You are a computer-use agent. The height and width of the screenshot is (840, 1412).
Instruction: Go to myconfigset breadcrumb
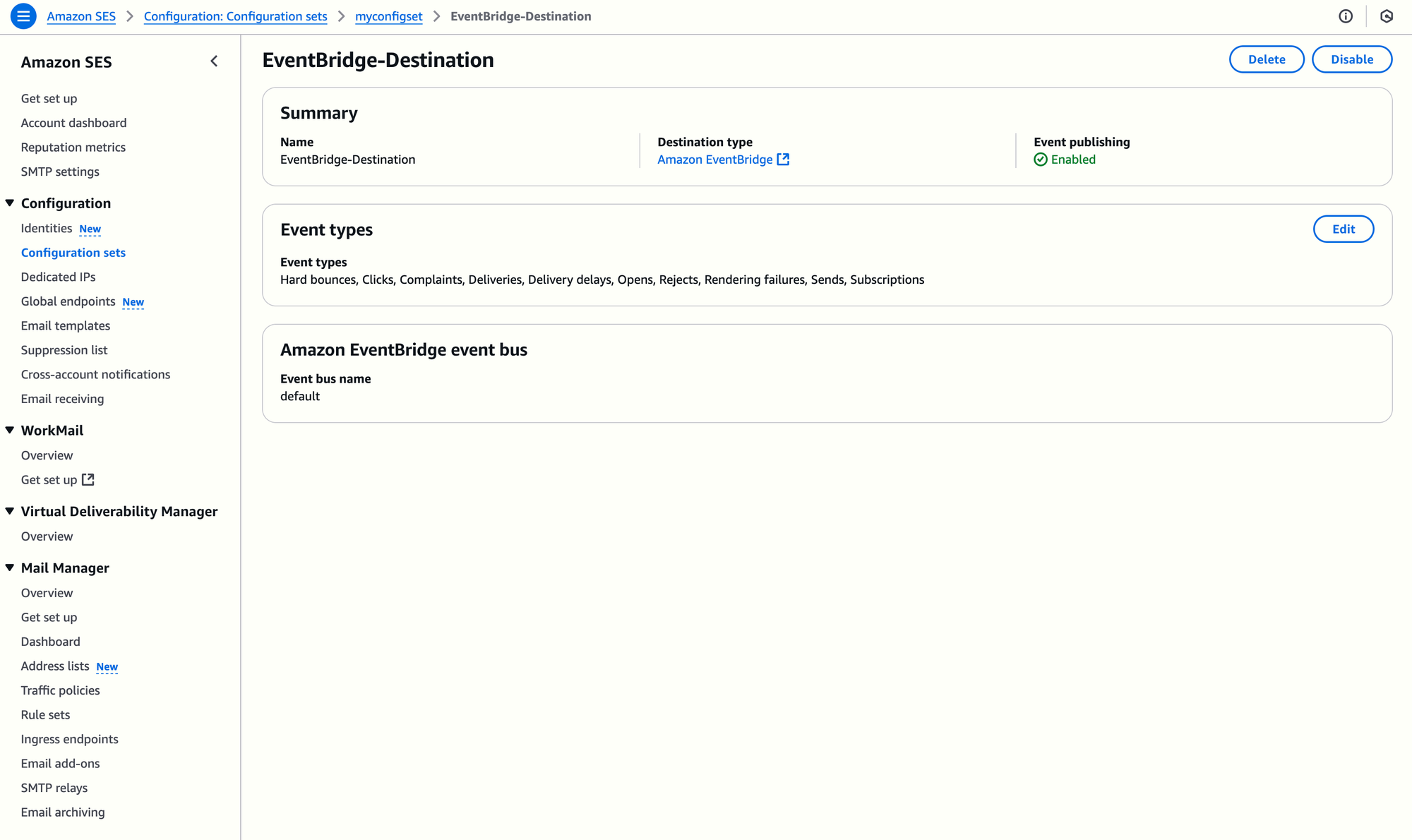(x=388, y=16)
